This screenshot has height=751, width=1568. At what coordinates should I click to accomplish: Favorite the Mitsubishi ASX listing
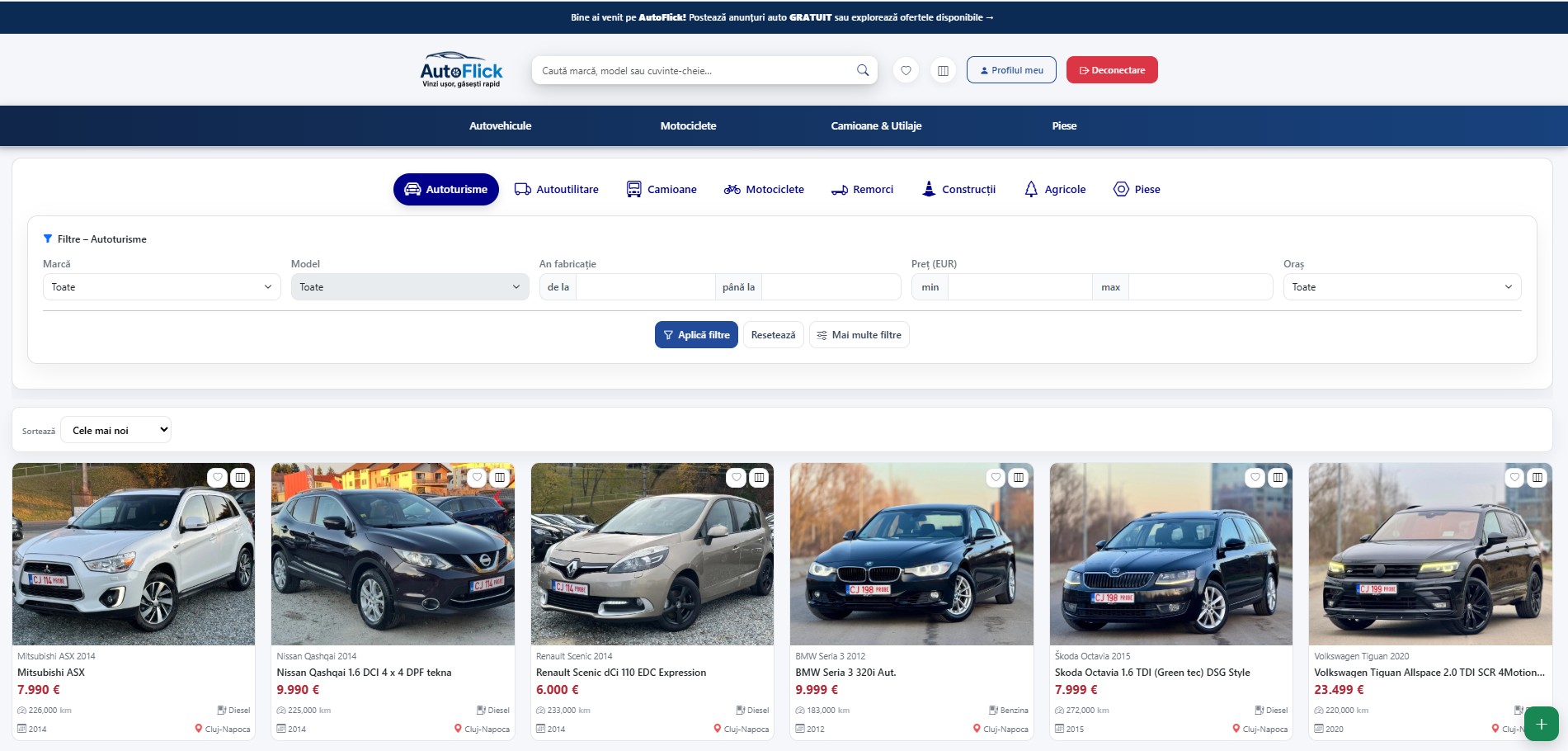[x=217, y=477]
